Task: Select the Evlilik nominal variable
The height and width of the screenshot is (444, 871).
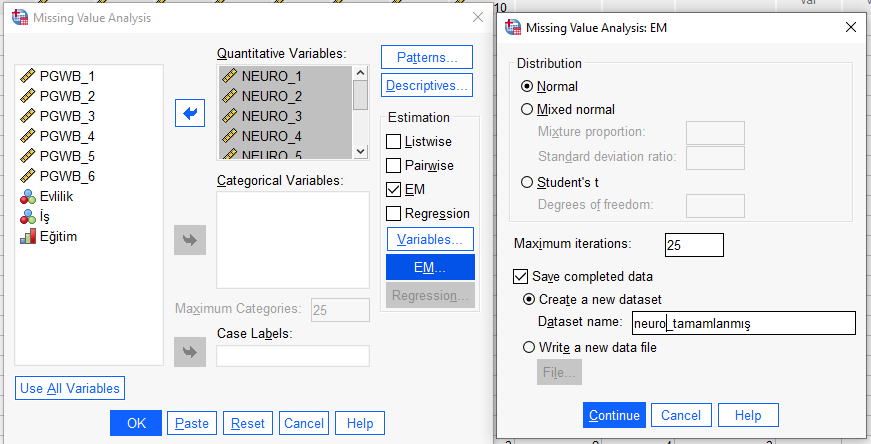Action: [47, 196]
